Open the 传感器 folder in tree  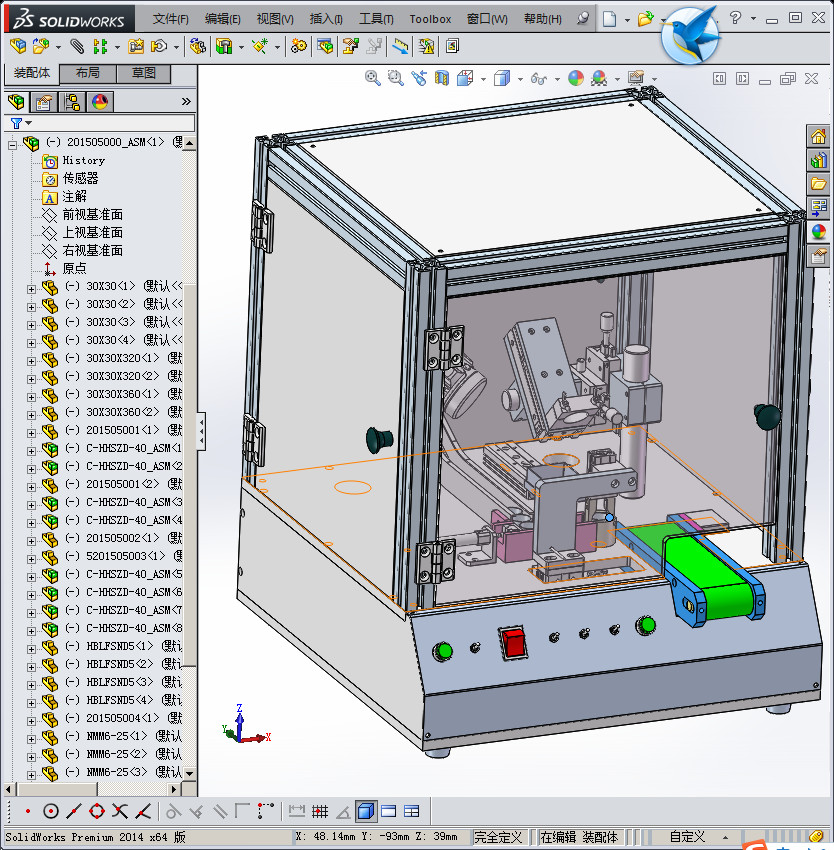click(80, 178)
